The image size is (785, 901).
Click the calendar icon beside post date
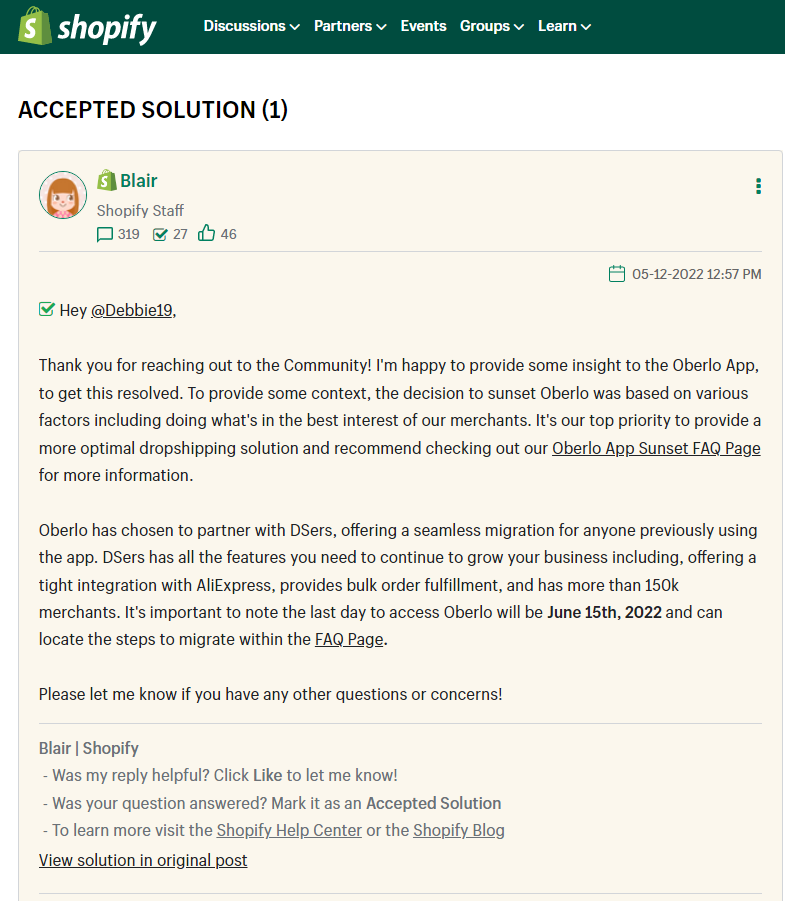click(x=617, y=274)
